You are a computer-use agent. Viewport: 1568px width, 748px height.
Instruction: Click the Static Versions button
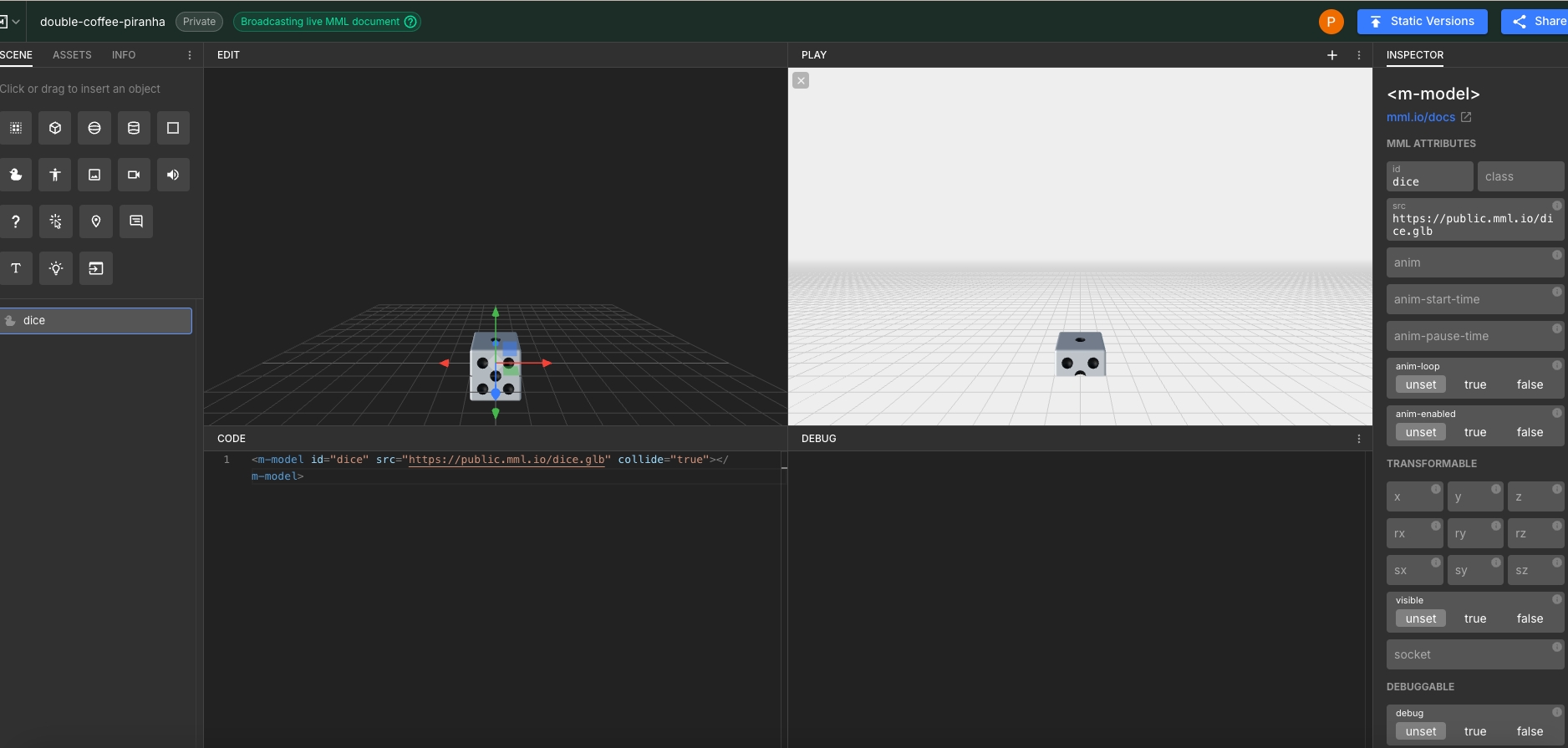click(1422, 22)
